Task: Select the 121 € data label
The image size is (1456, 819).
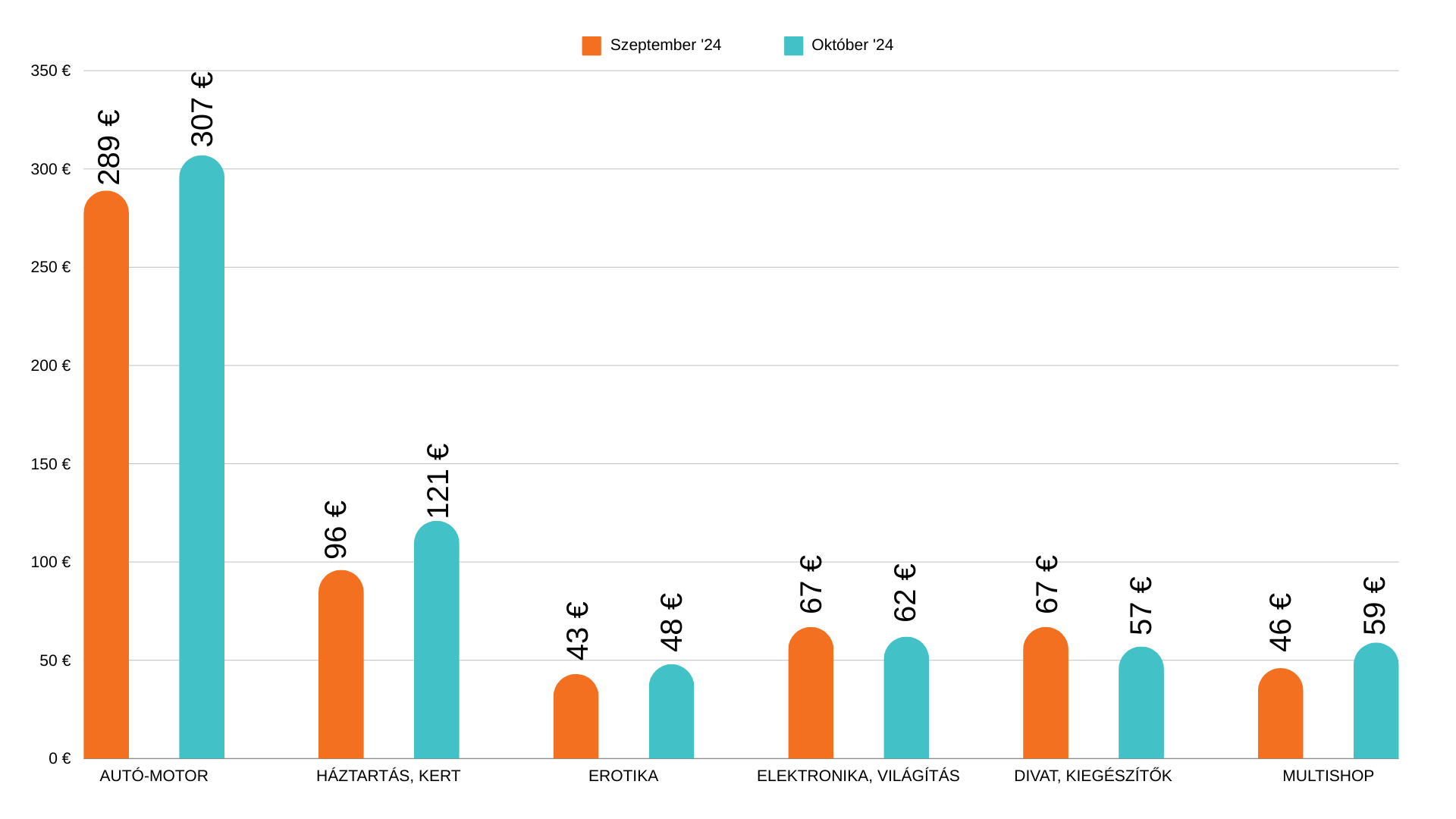Action: tap(438, 481)
